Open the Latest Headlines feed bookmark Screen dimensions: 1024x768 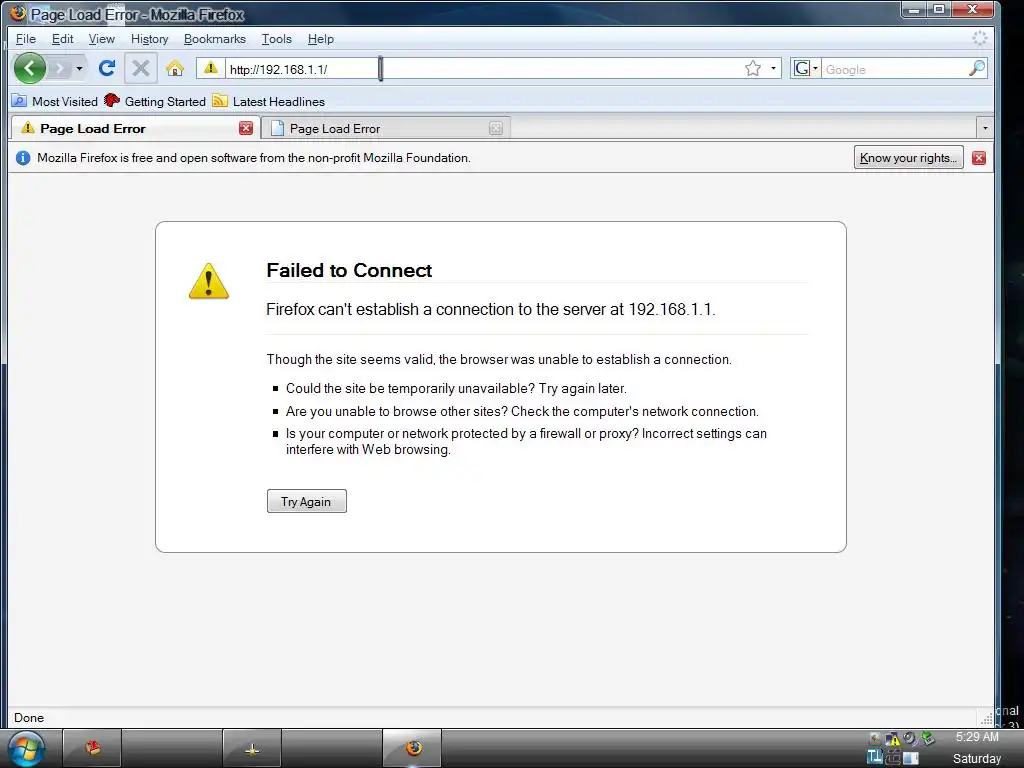click(x=268, y=101)
